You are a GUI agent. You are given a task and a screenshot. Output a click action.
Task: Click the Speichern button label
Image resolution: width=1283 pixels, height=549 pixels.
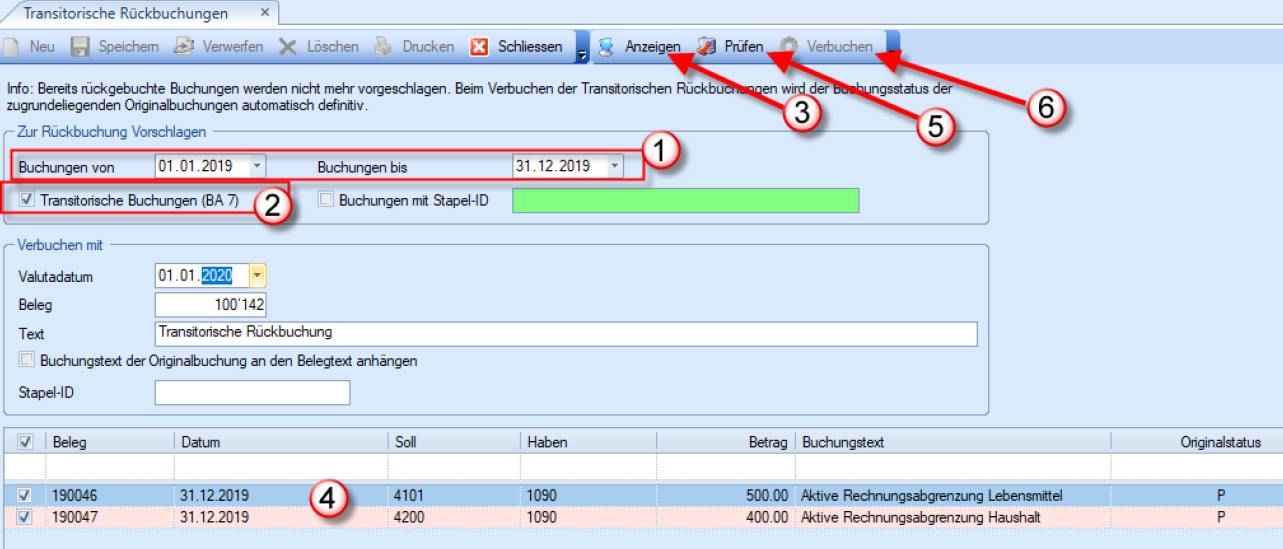pyautogui.click(x=128, y=46)
